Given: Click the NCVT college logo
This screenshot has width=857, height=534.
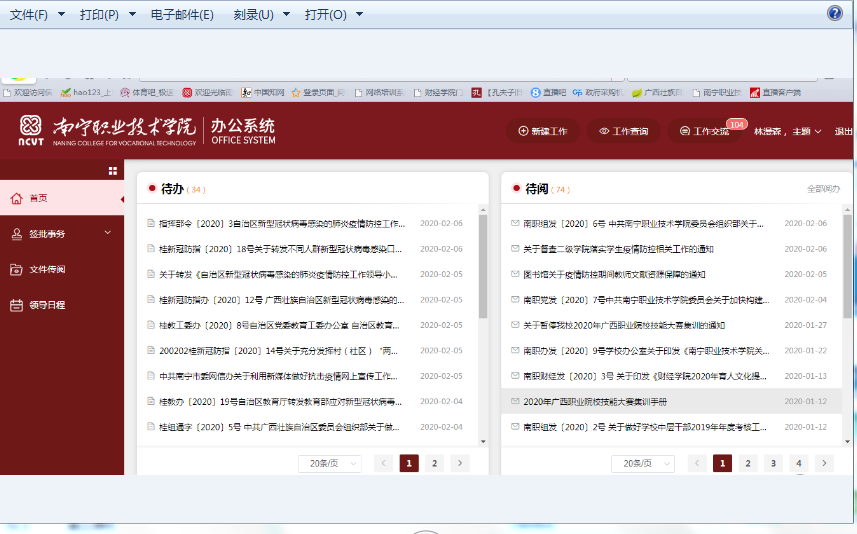Looking at the screenshot, I should pos(33,130).
